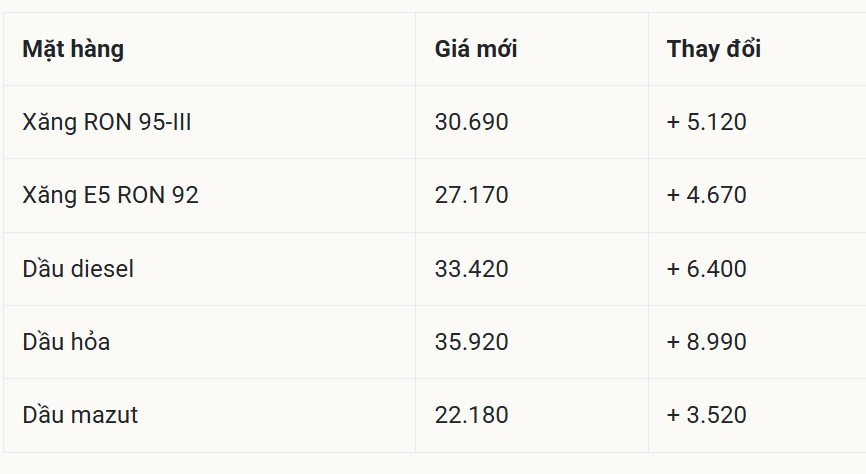The image size is (866, 474).
Task: Select the 'Dầu hỏa' cell
Action: click(66, 342)
